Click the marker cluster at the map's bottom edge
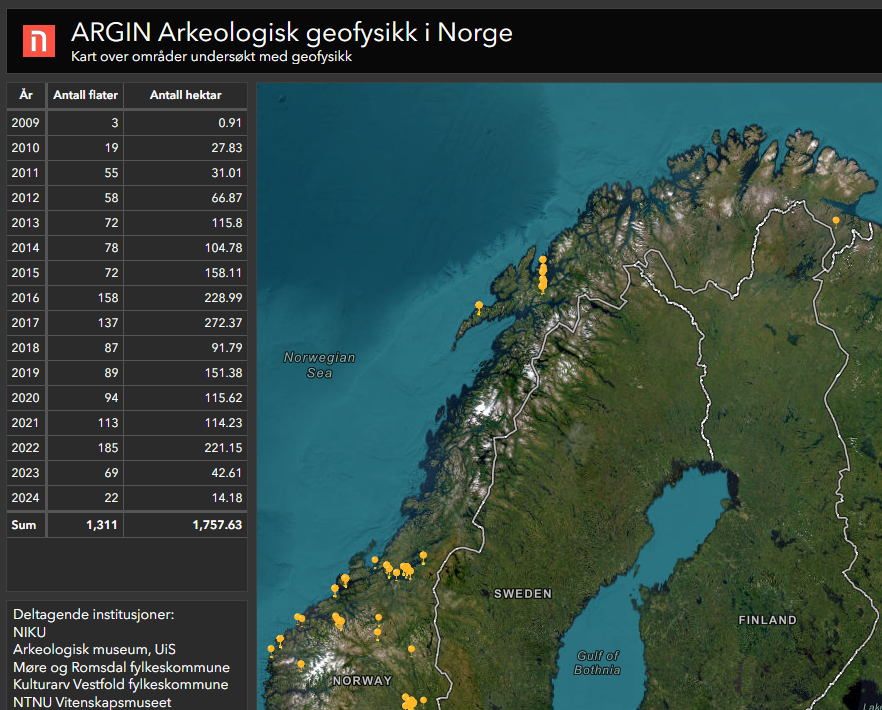Image resolution: width=882 pixels, height=710 pixels. coord(409,701)
